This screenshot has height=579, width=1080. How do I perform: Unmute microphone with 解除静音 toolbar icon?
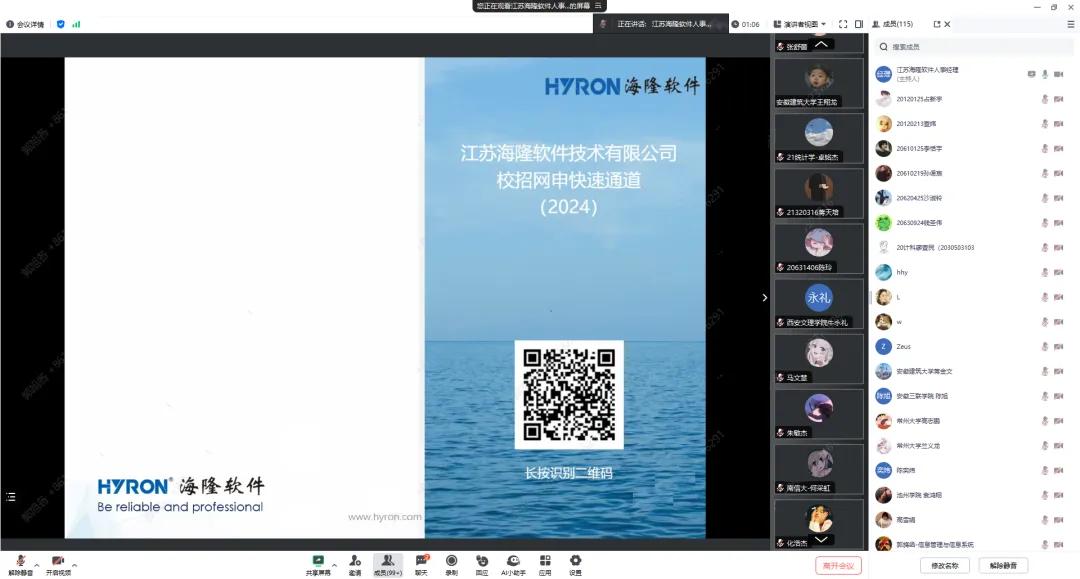pos(21,565)
